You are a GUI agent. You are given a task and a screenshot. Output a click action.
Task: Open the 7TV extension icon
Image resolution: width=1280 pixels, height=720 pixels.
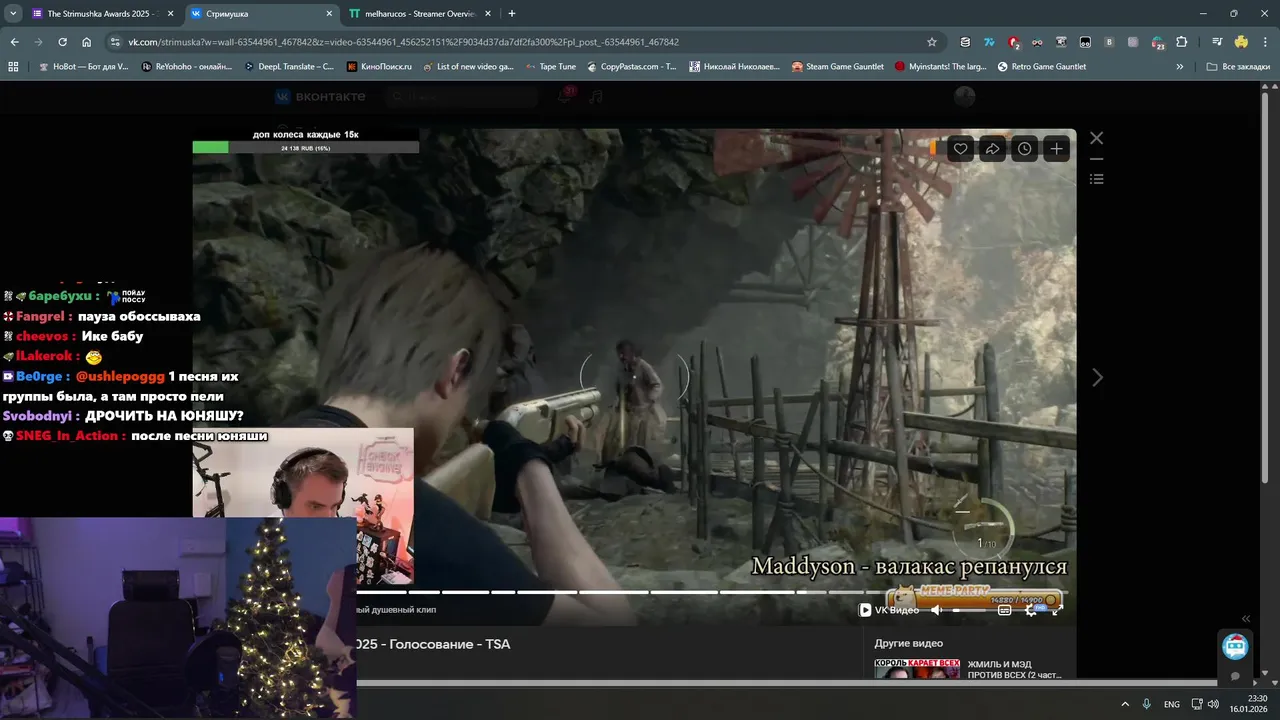coord(989,42)
